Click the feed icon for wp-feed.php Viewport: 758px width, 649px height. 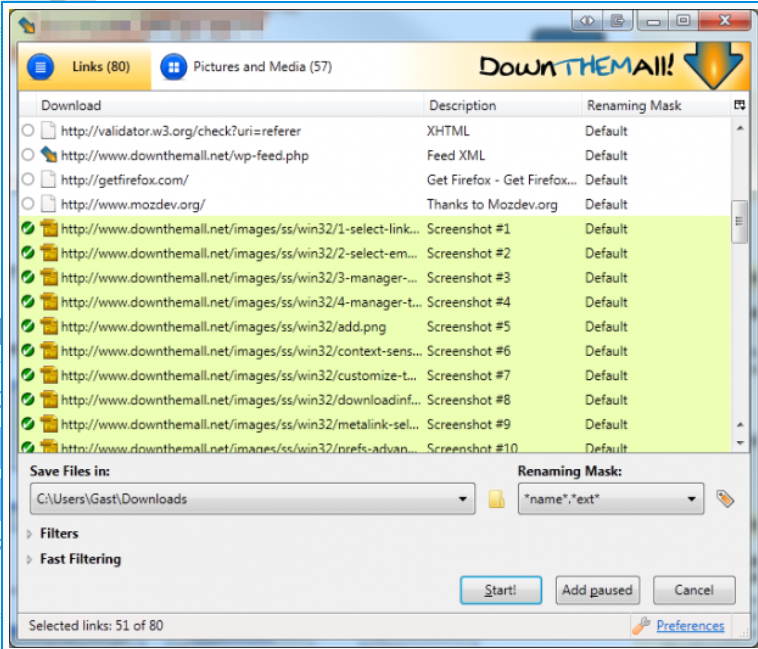(48, 155)
